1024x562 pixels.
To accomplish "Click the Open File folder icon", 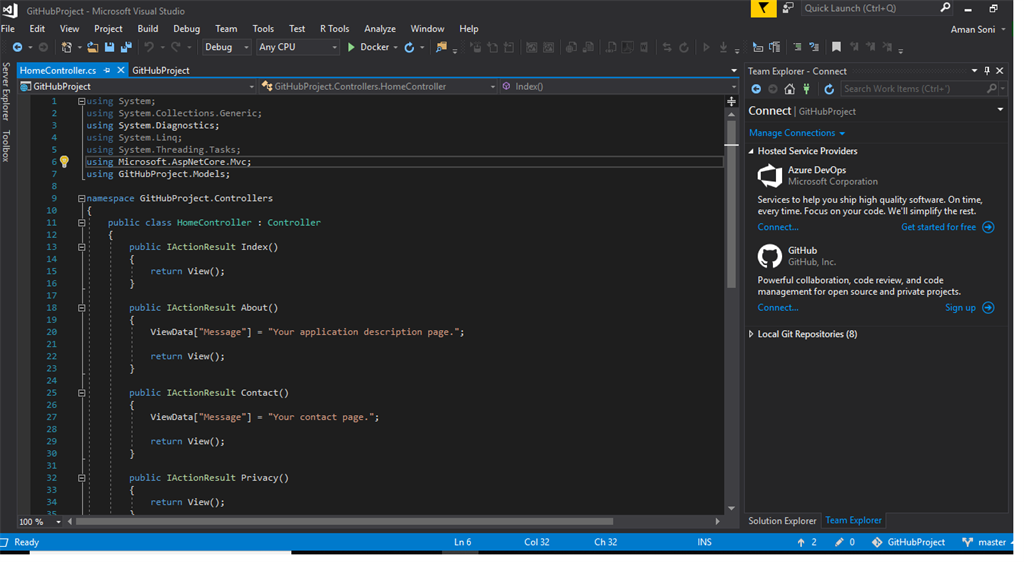I will click(x=93, y=47).
